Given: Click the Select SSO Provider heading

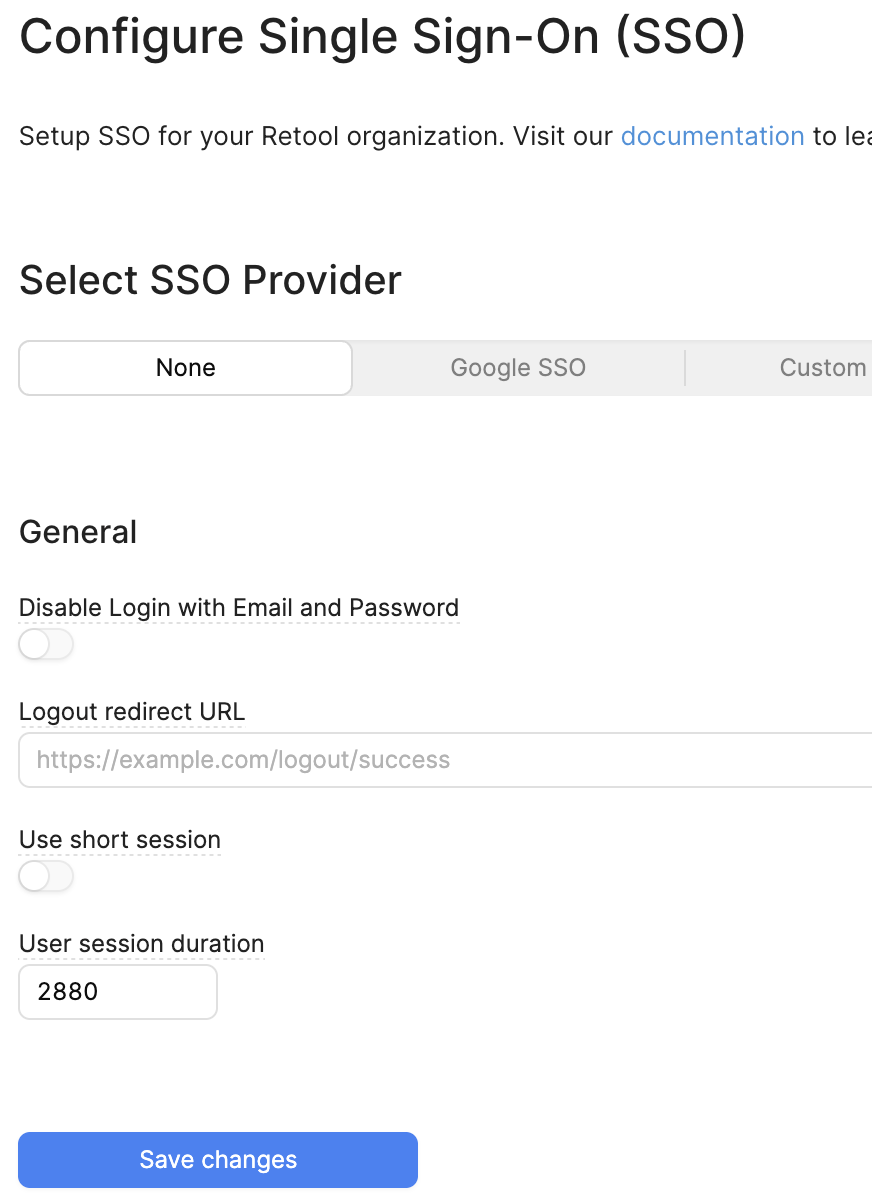Looking at the screenshot, I should (210, 280).
